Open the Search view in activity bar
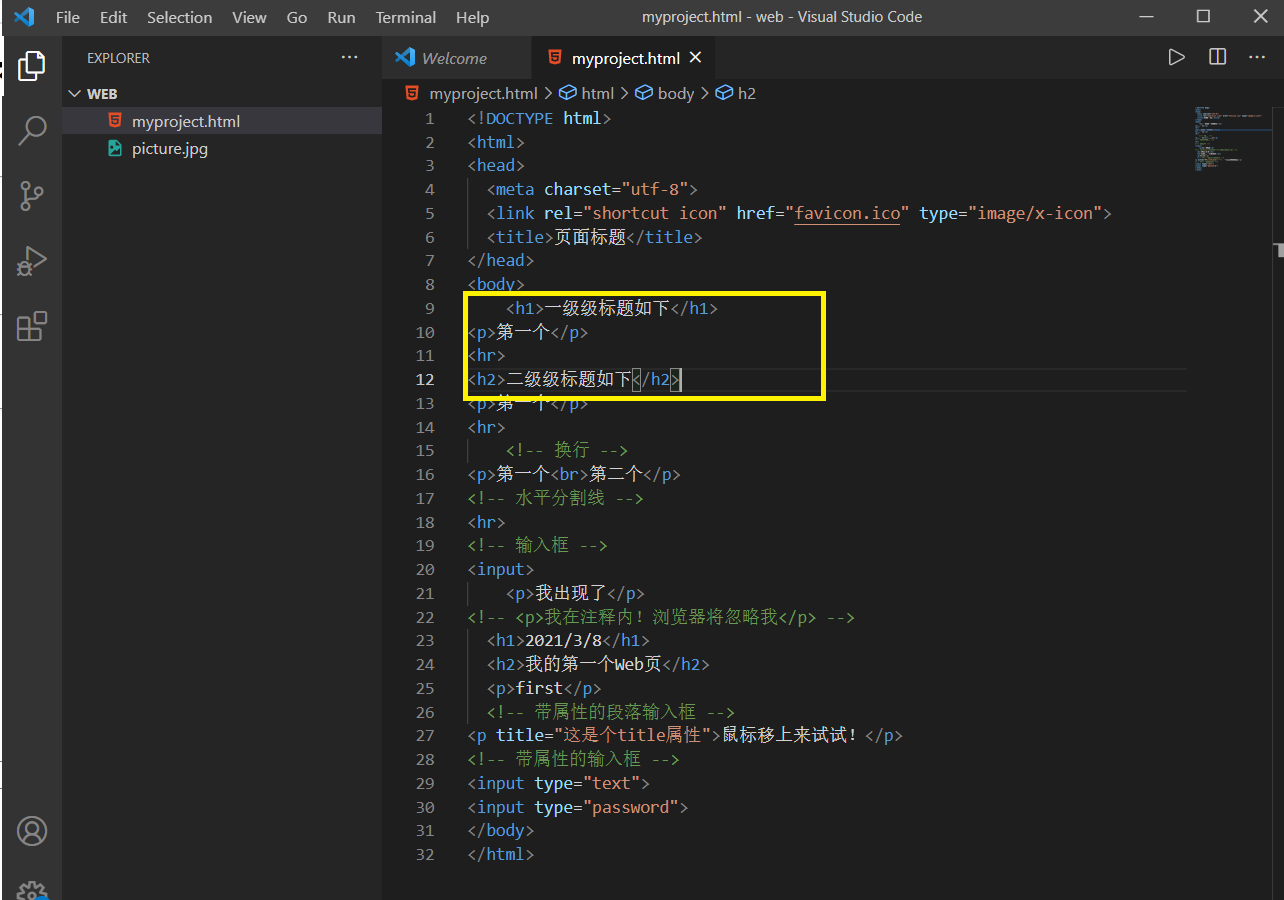This screenshot has width=1284, height=900. click(32, 130)
